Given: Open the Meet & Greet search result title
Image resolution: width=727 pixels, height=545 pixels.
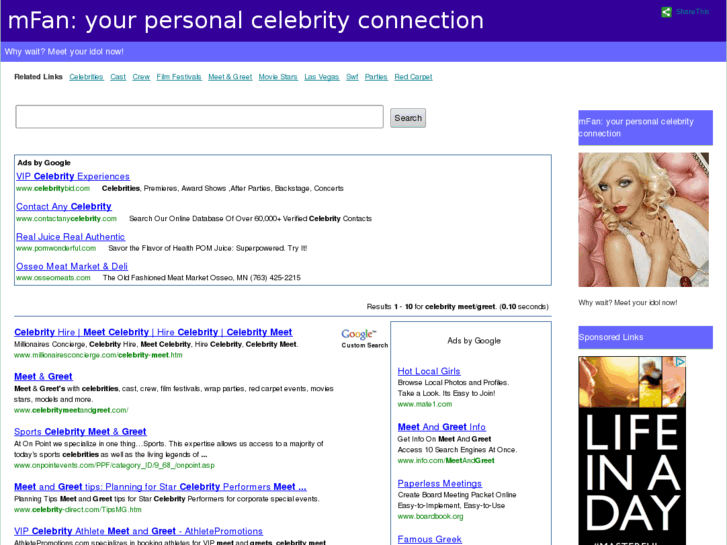Looking at the screenshot, I should [x=43, y=377].
